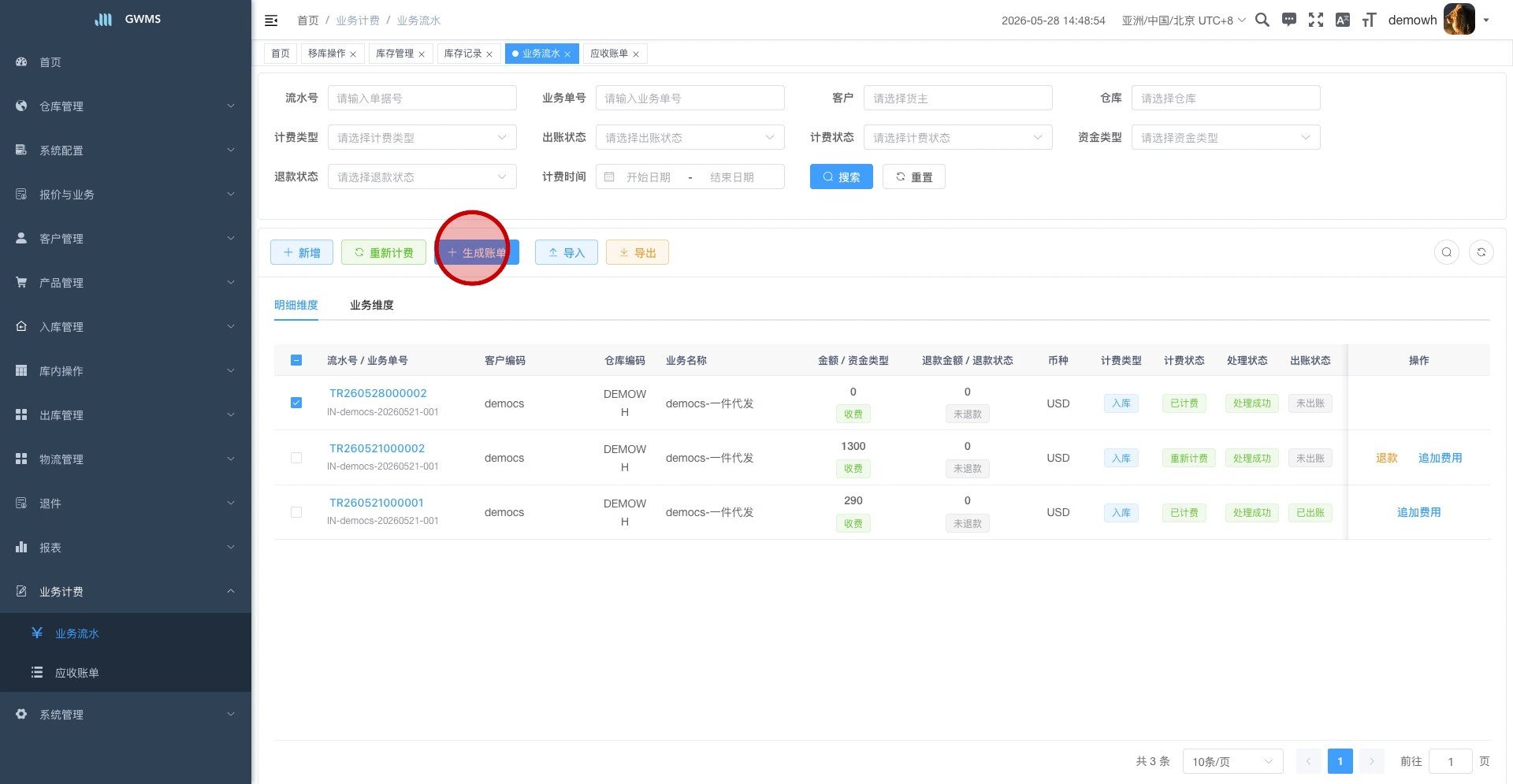The width and height of the screenshot is (1513, 784).
Task: Click the 开始日期 date field
Action: [x=649, y=177]
